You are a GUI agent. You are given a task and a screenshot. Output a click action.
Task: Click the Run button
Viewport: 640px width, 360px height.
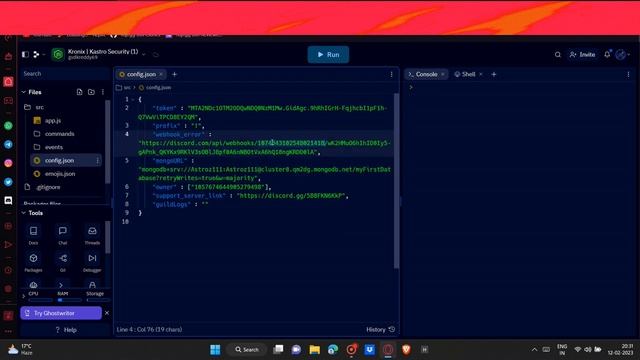[x=328, y=55]
